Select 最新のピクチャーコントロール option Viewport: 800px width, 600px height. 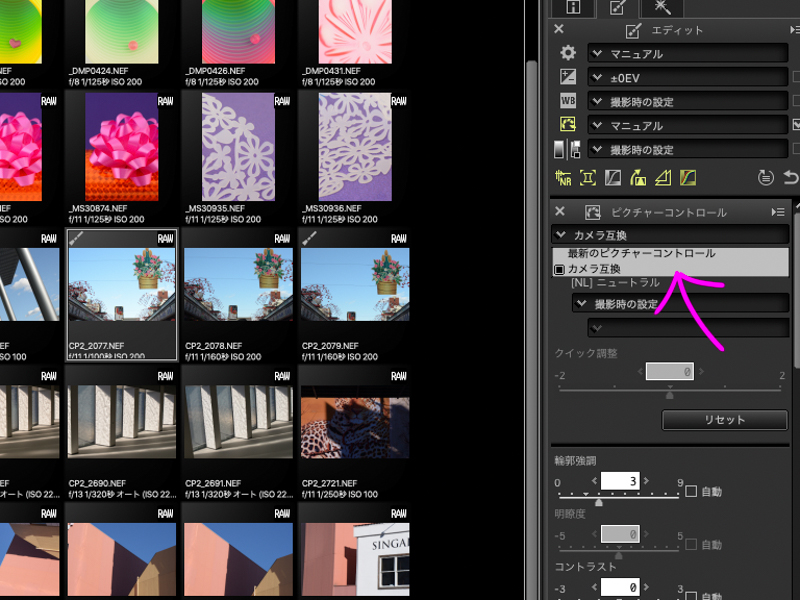[670, 254]
